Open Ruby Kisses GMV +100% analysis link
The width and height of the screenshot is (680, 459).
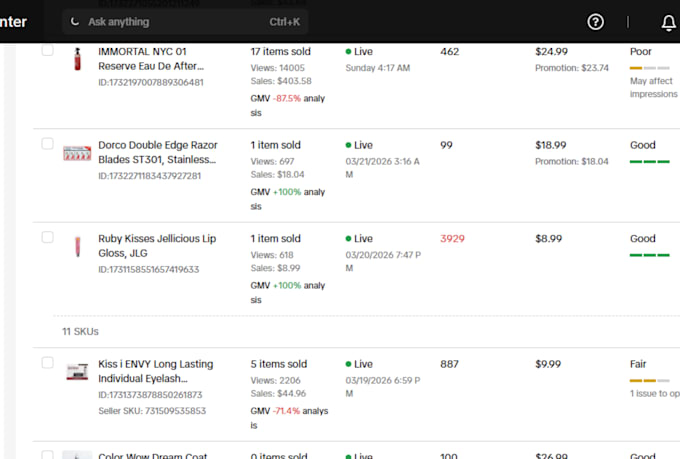(x=288, y=292)
